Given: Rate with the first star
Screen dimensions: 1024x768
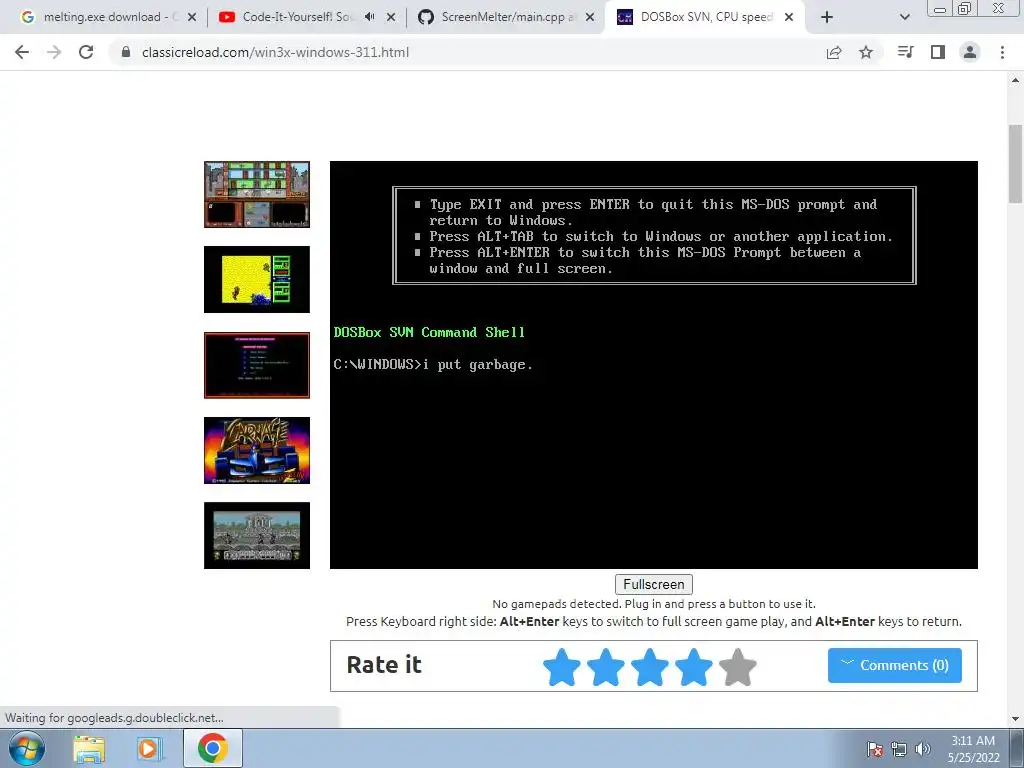Looking at the screenshot, I should click(x=562, y=667).
